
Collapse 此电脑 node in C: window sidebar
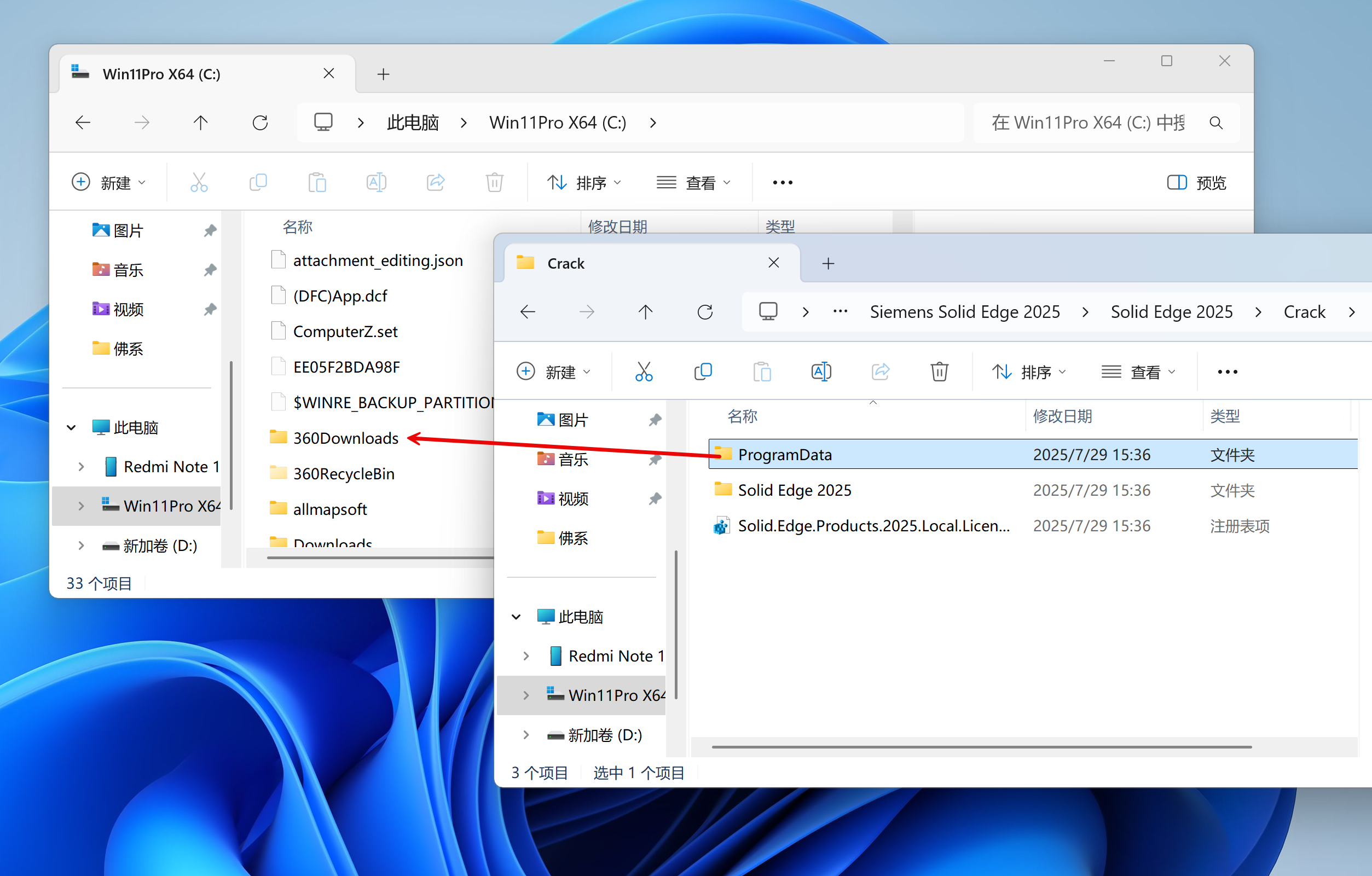(71, 427)
